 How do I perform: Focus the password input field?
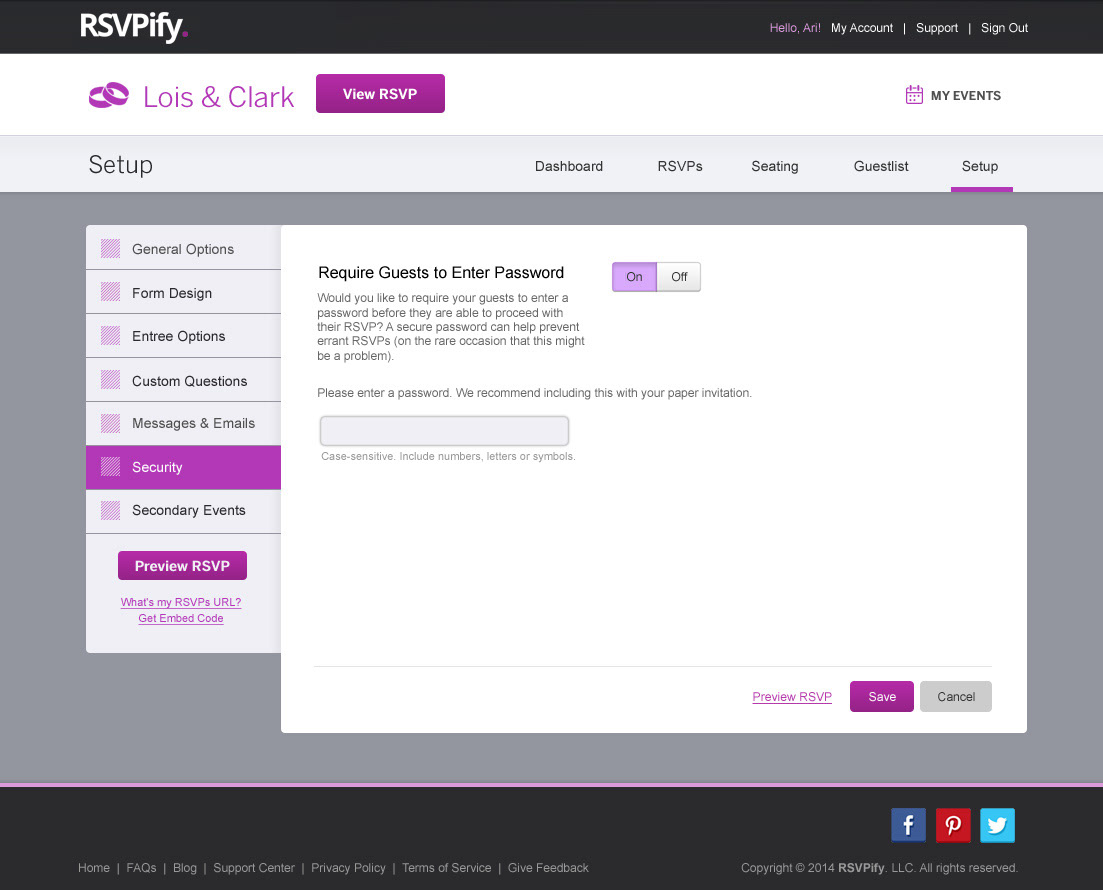pos(445,431)
